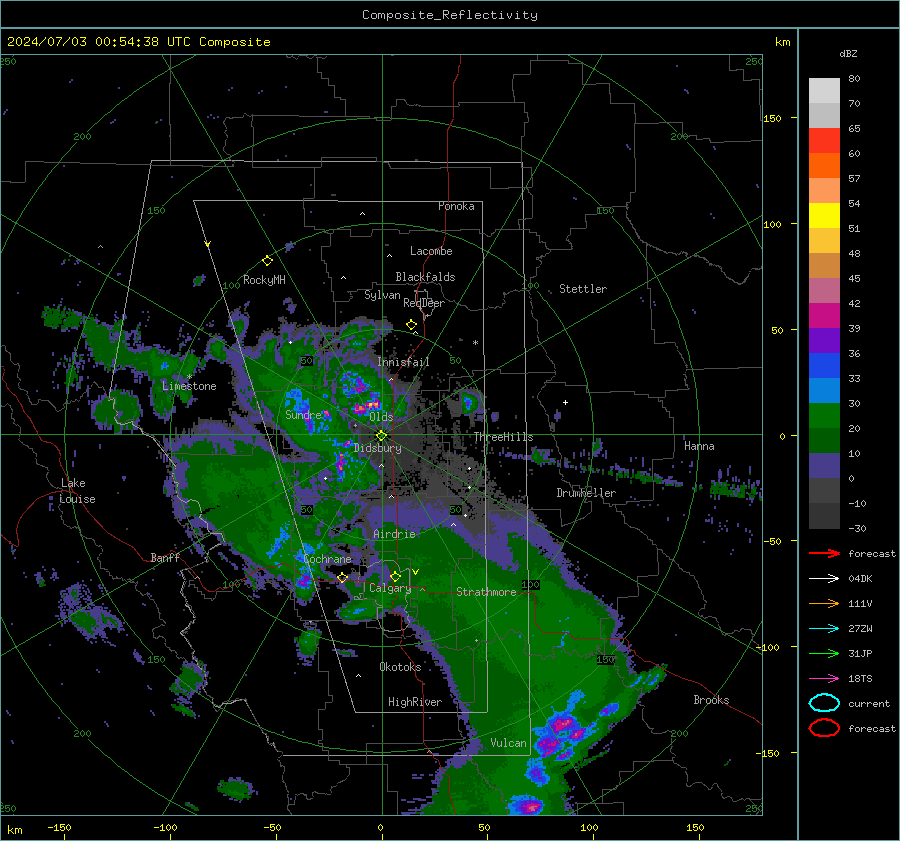Click the orange 57-60 dBZ swatch

tap(824, 166)
